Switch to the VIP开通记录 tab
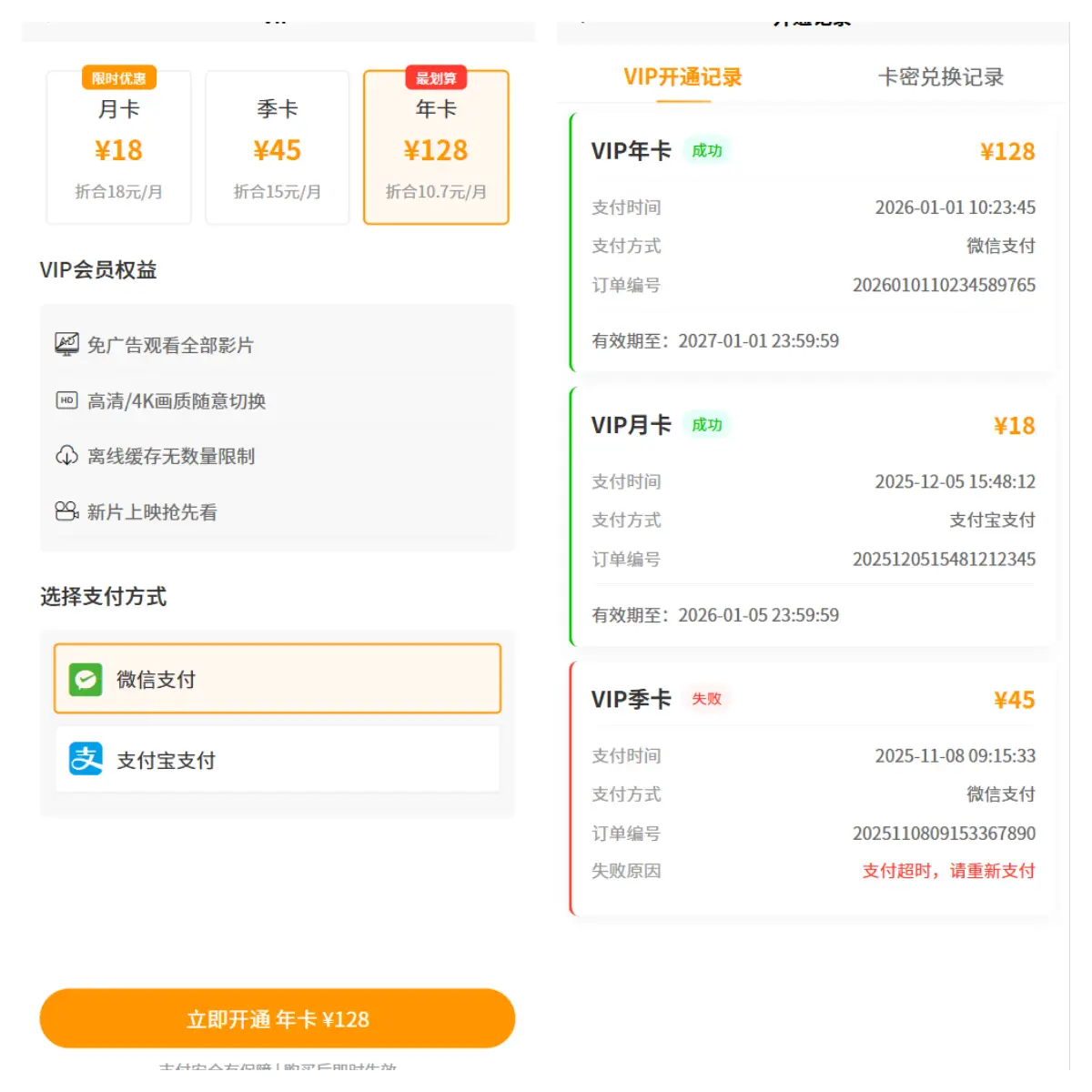 pyautogui.click(x=682, y=77)
